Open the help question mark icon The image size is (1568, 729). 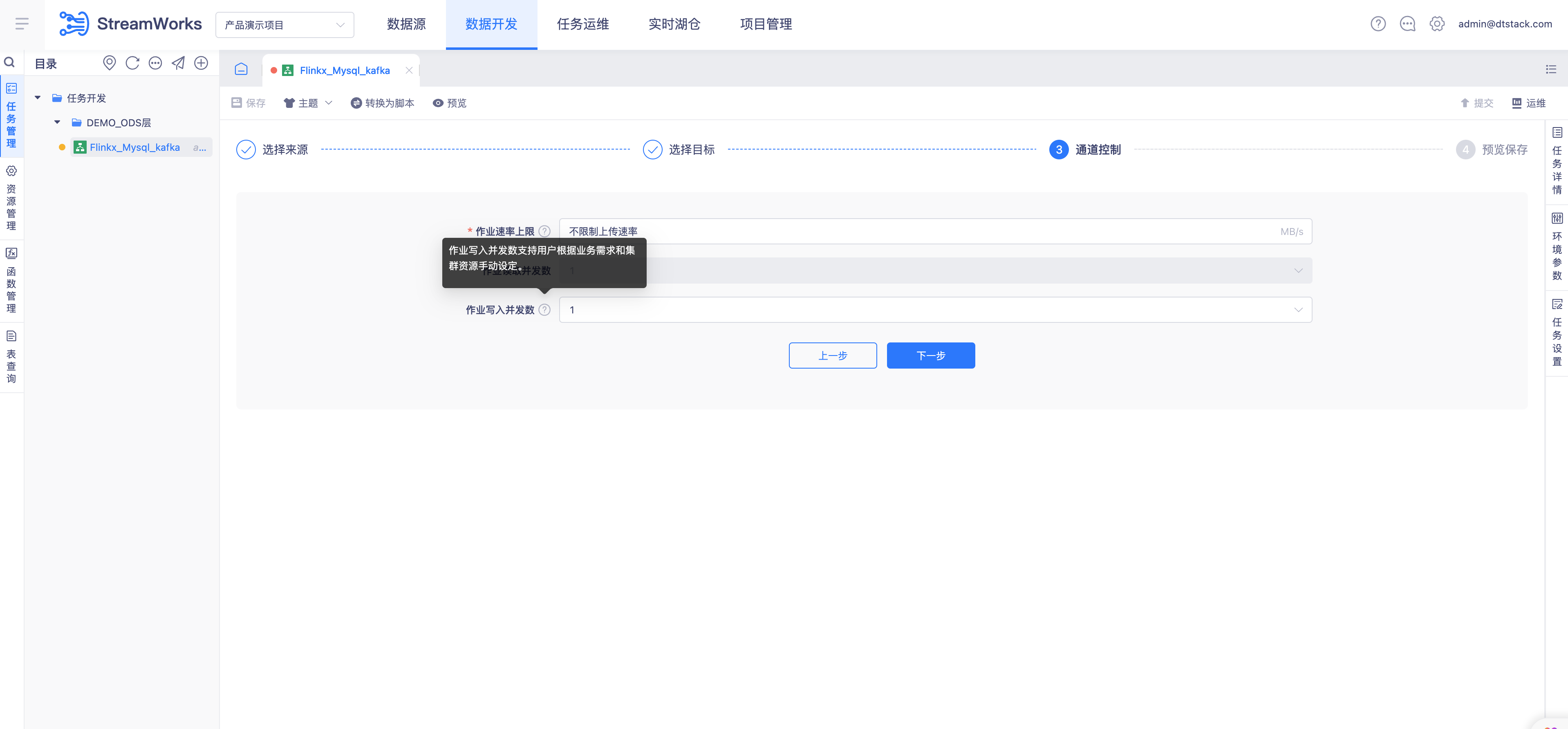tap(1378, 24)
